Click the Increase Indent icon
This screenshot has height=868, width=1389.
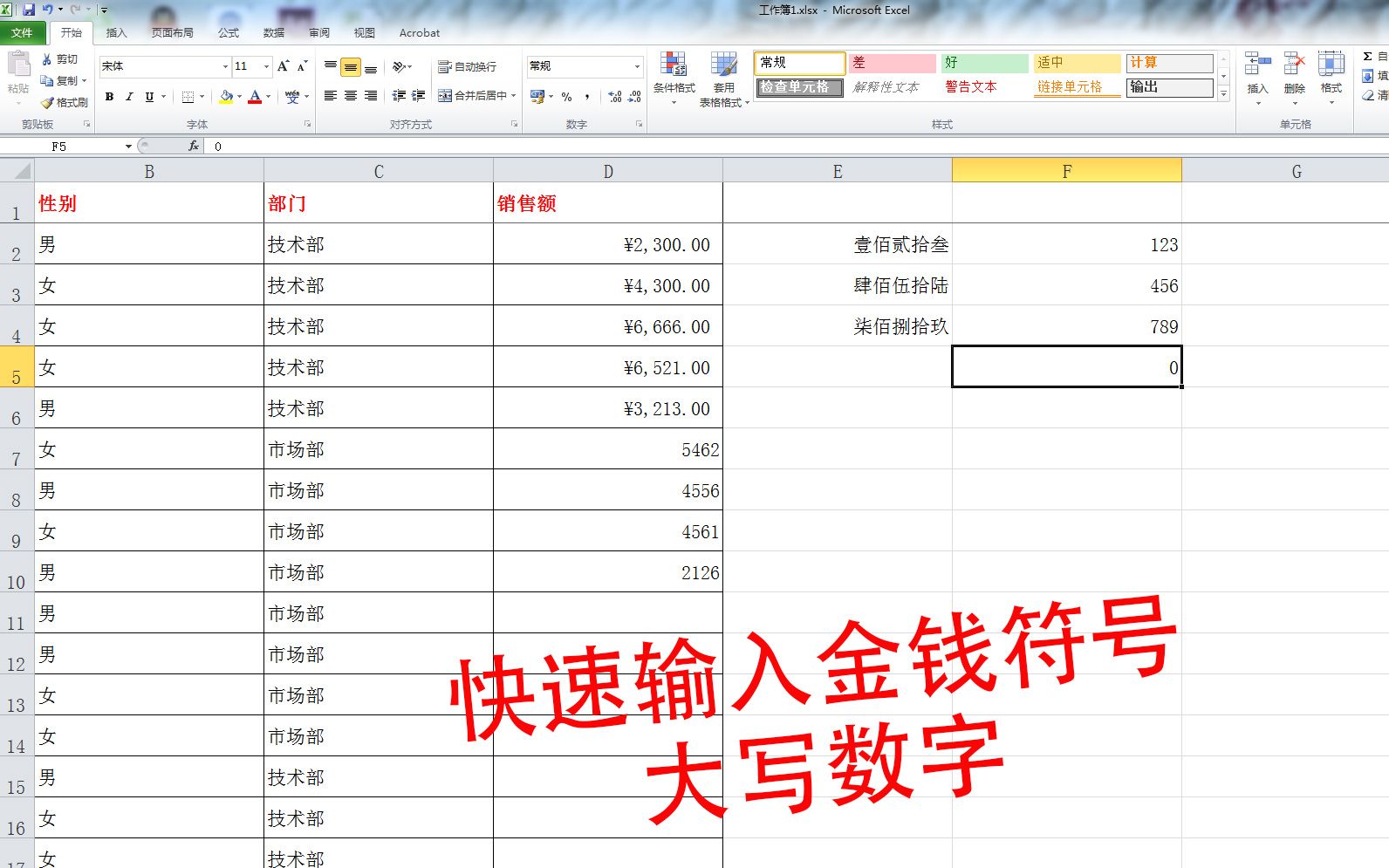(x=418, y=96)
